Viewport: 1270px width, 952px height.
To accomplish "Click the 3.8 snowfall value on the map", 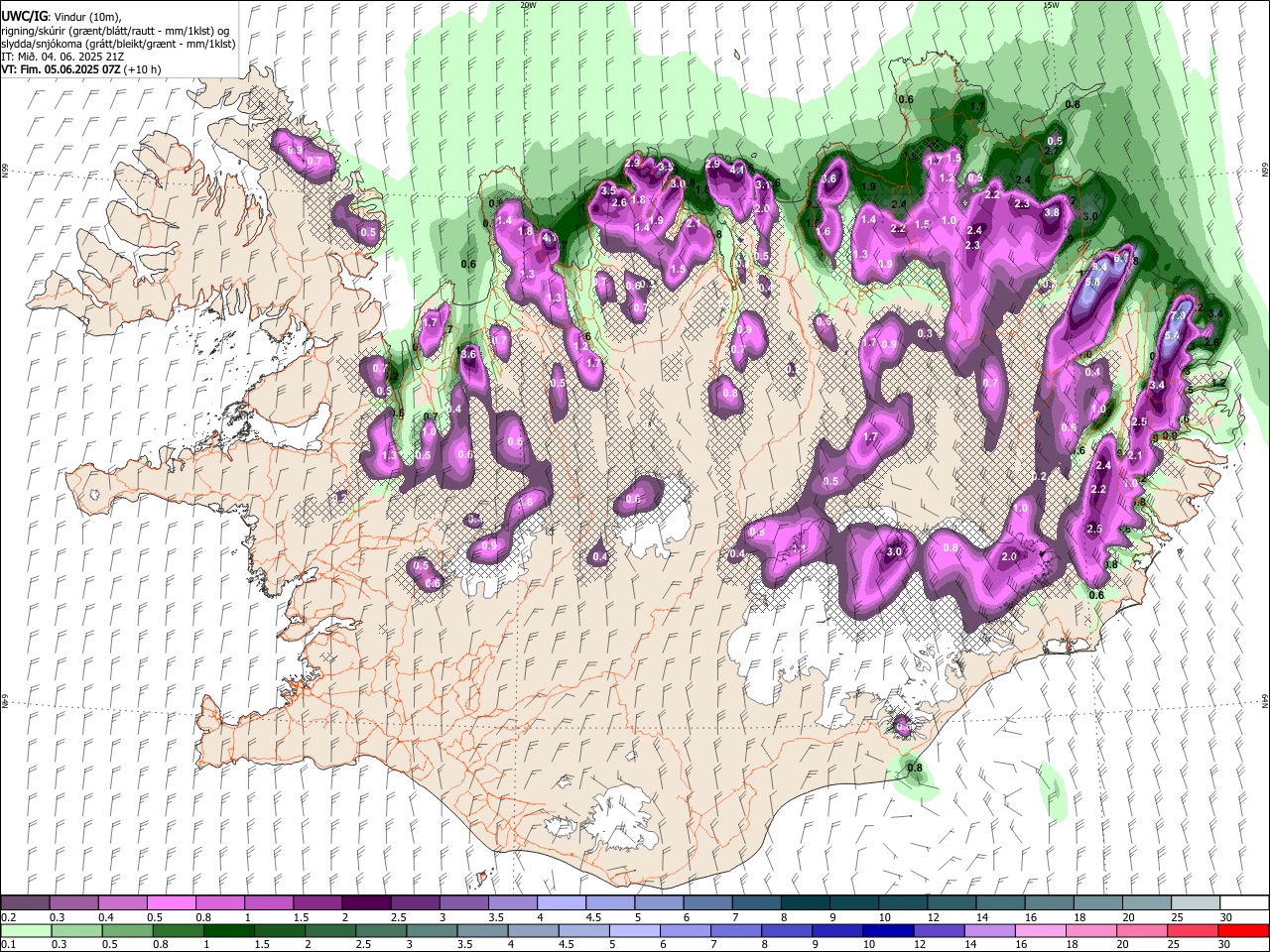I will pyautogui.click(x=1053, y=212).
